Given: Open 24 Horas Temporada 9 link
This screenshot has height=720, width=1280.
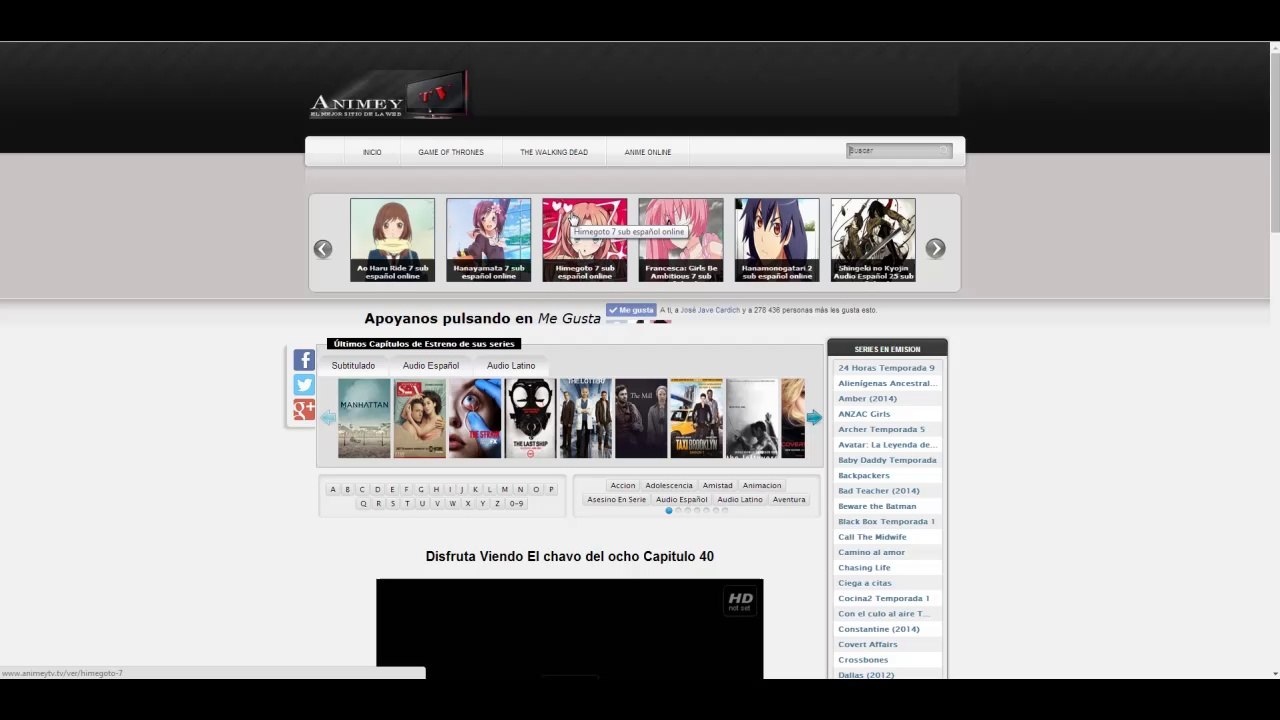Looking at the screenshot, I should pyautogui.click(x=887, y=368).
